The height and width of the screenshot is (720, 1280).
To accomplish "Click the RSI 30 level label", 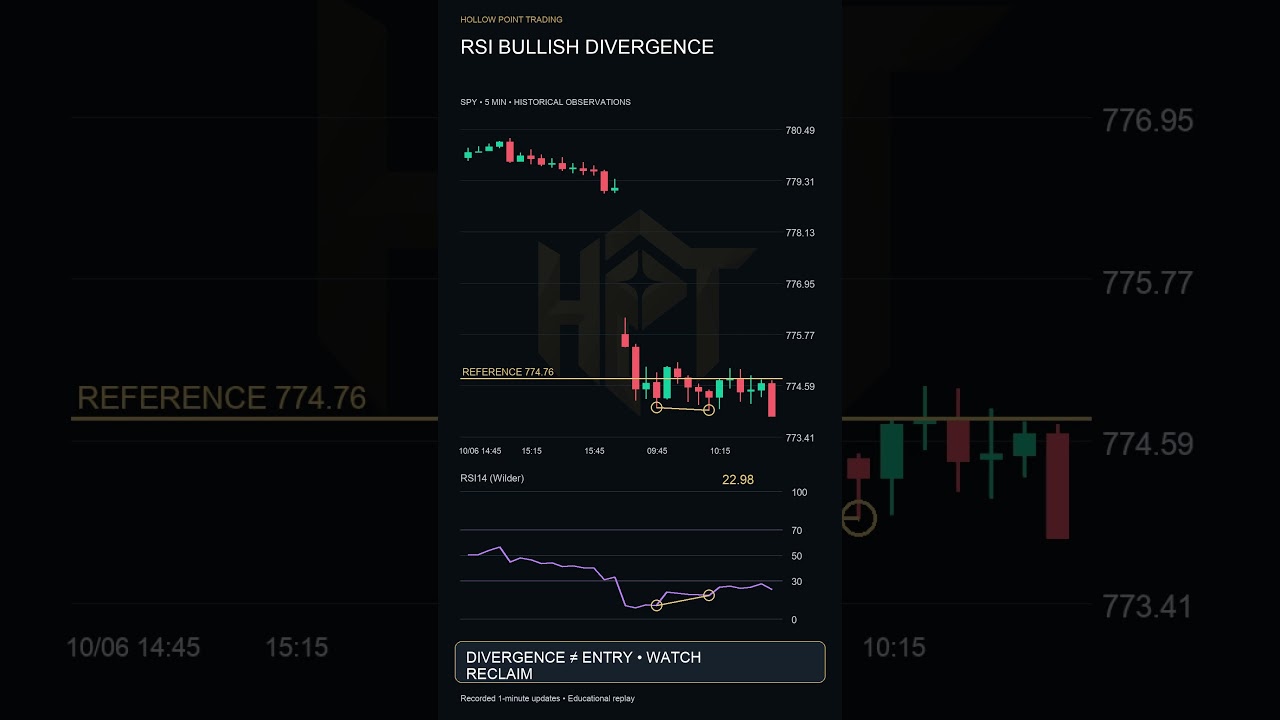I will coord(796,582).
